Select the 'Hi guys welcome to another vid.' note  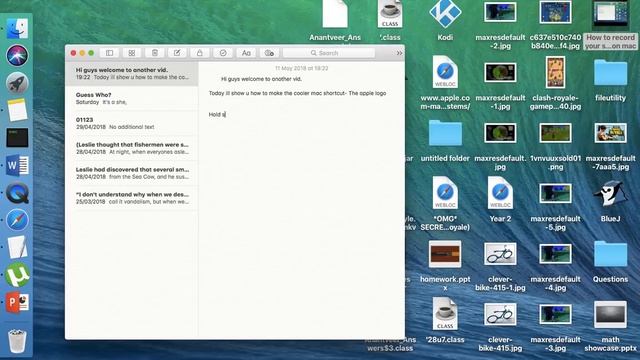(132, 73)
